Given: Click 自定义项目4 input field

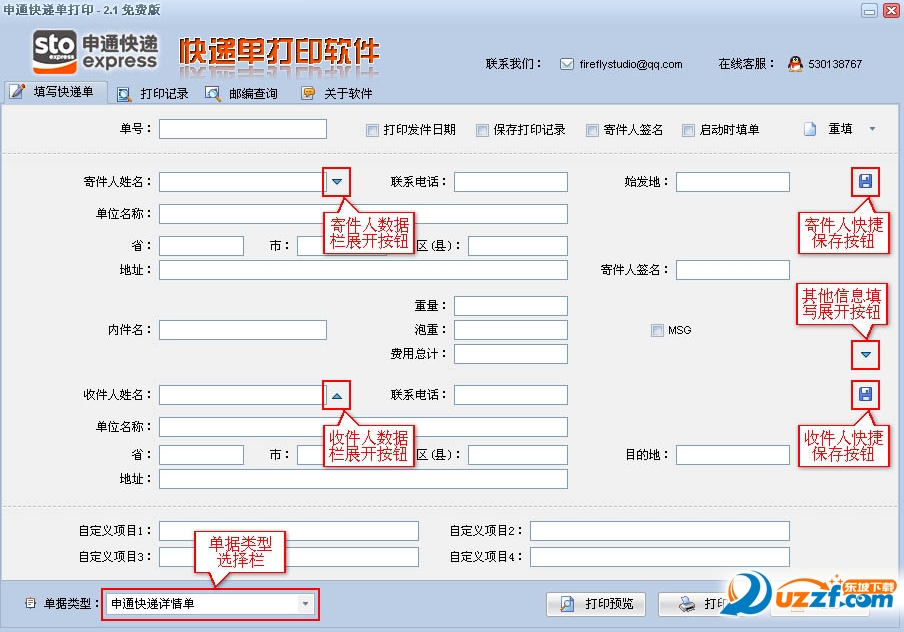Looking at the screenshot, I should (x=660, y=557).
